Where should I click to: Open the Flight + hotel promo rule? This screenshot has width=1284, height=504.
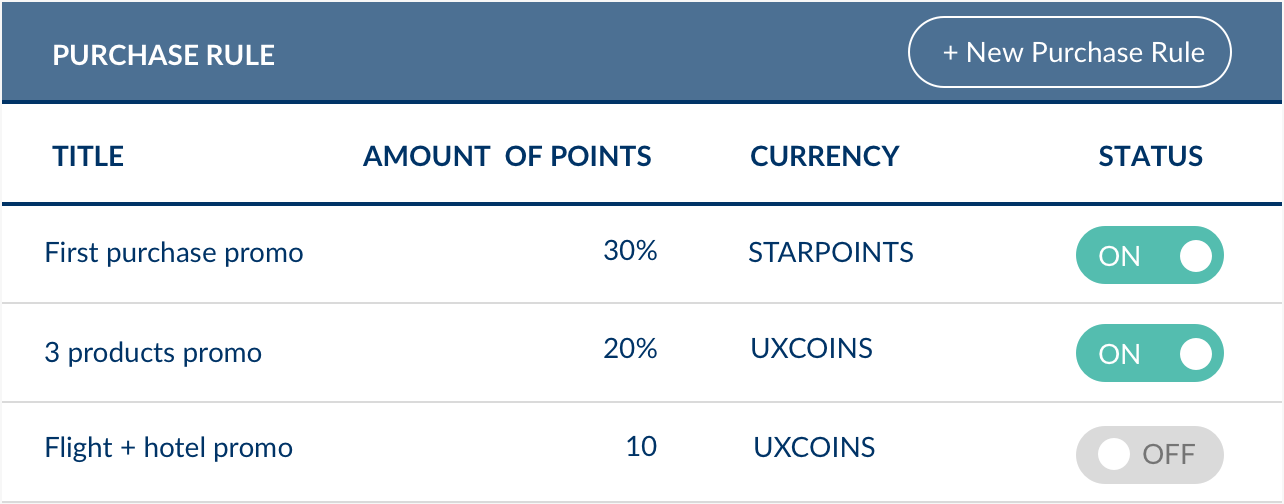pos(169,447)
